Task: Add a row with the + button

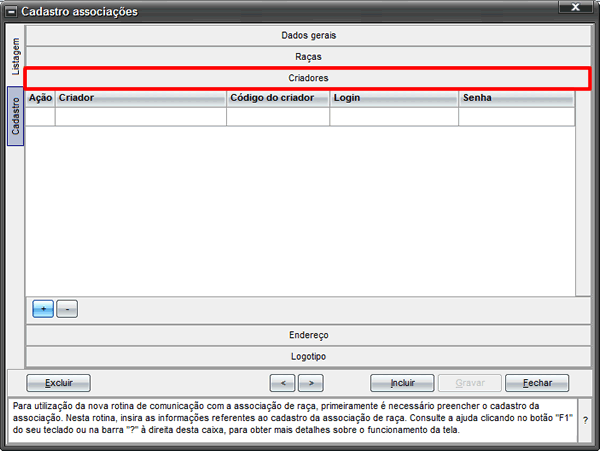Action: click(x=43, y=309)
